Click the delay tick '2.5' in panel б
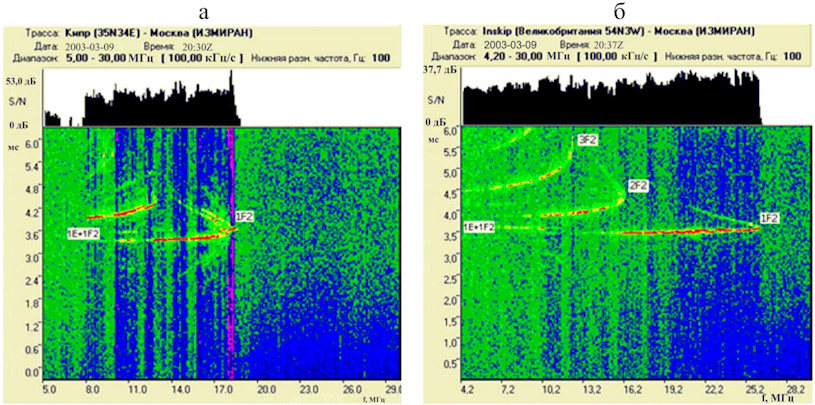Screen dimensions: 815x405 pyautogui.click(x=449, y=278)
